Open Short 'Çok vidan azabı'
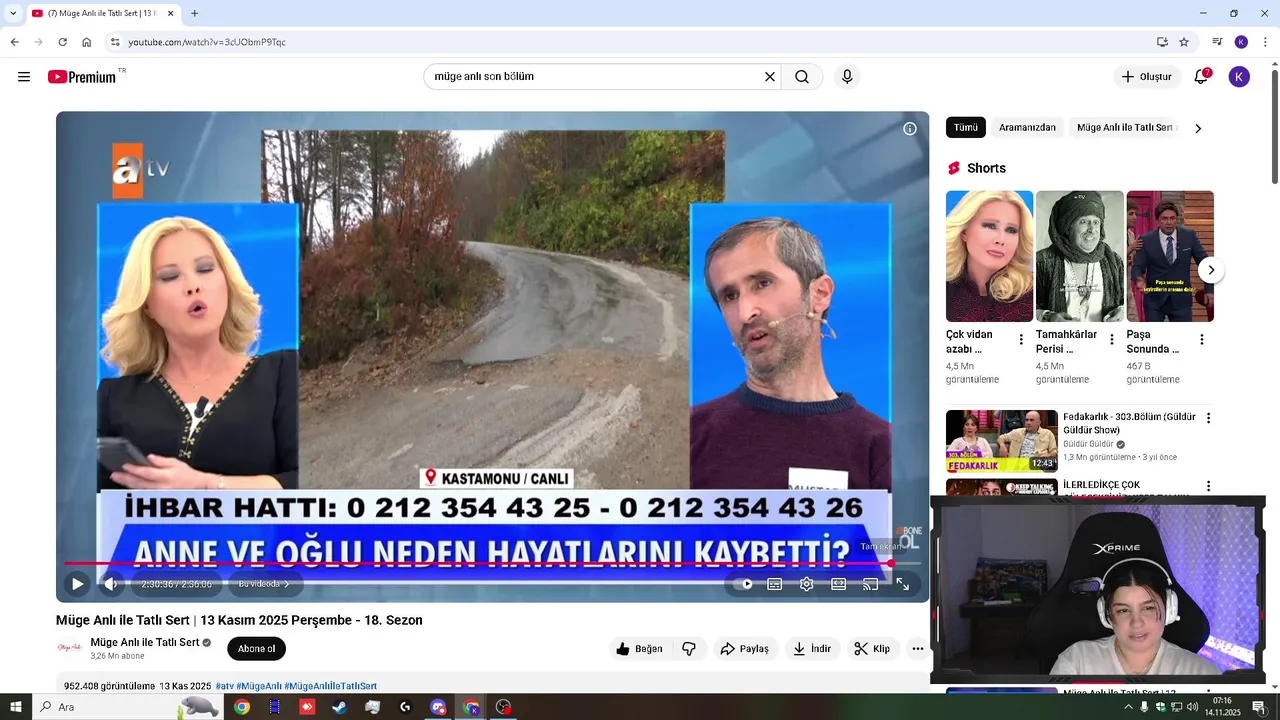The height and width of the screenshot is (720, 1280). tap(989, 256)
